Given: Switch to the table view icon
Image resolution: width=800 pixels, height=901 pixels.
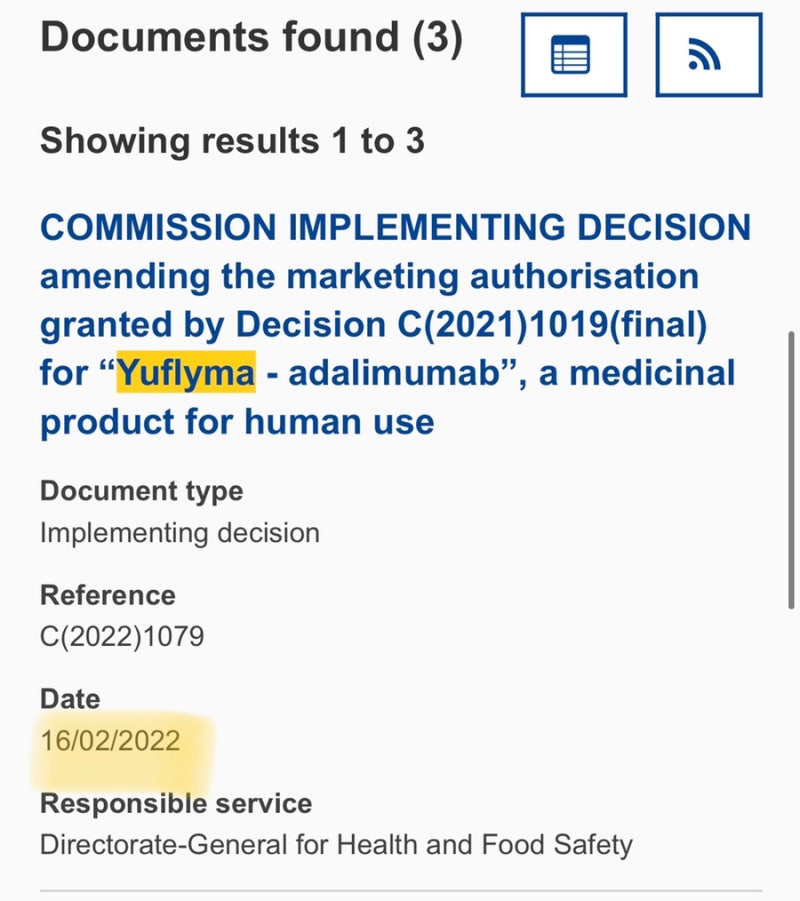Looking at the screenshot, I should (x=573, y=54).
